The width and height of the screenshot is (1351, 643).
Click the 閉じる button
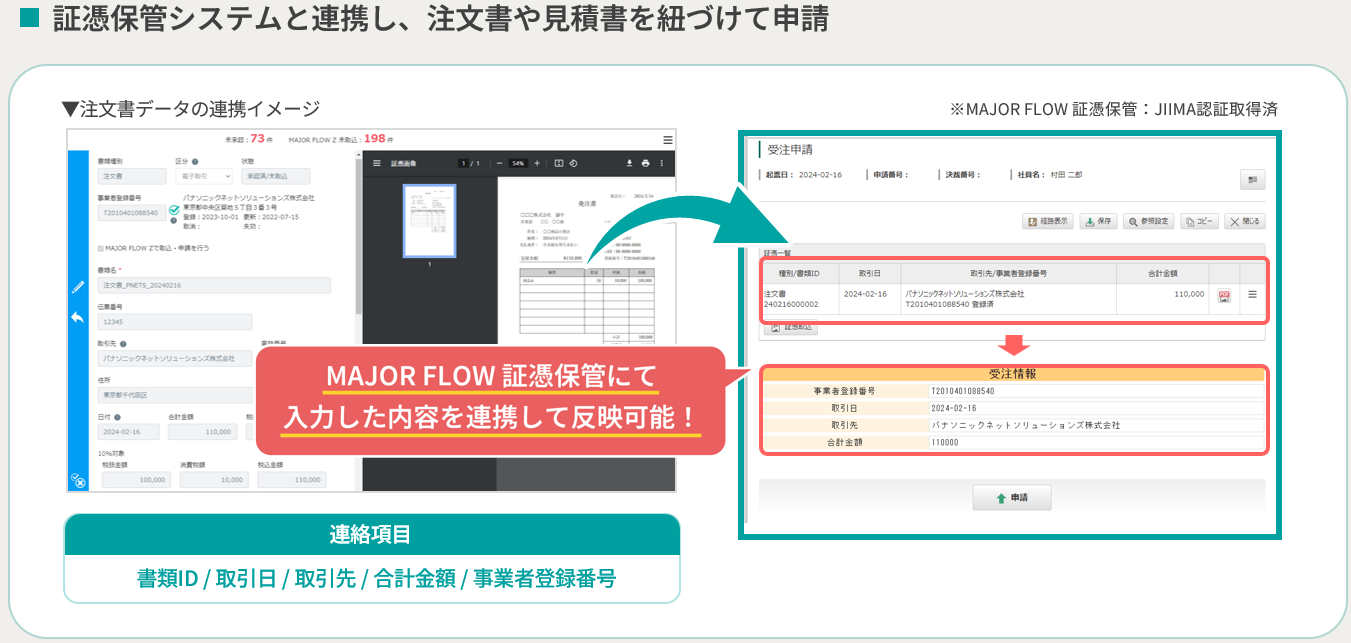1245,221
